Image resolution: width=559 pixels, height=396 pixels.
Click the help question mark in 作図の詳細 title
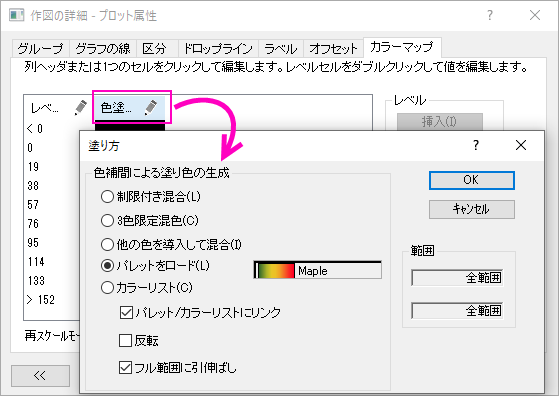point(490,15)
